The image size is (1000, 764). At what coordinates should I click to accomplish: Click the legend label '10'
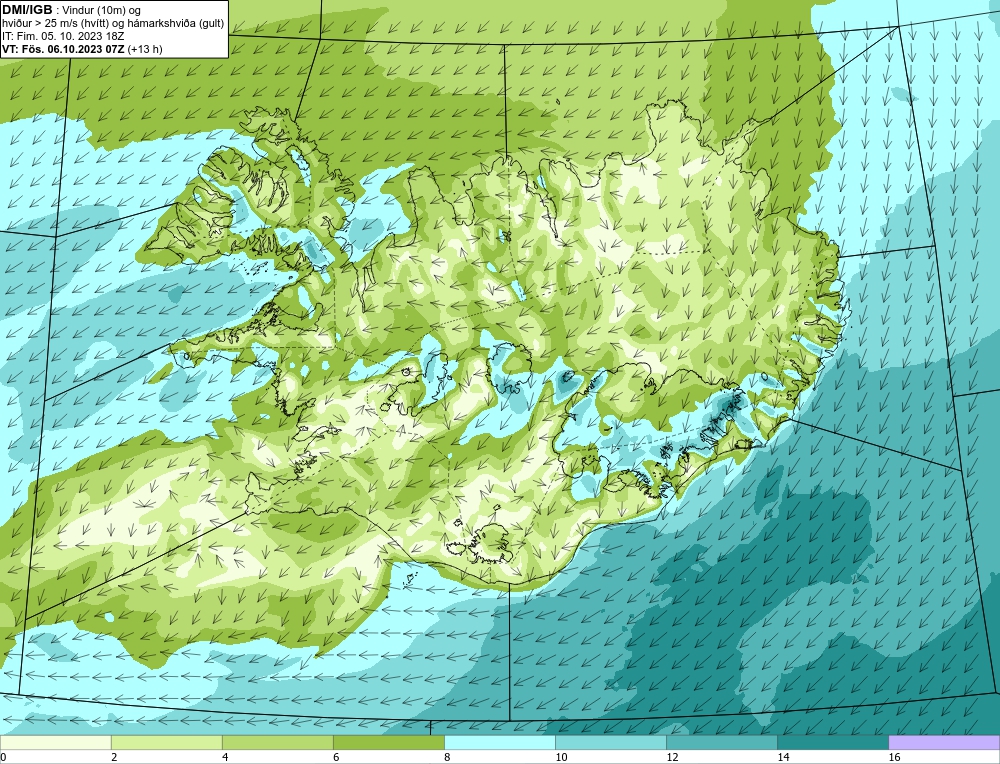(x=561, y=757)
